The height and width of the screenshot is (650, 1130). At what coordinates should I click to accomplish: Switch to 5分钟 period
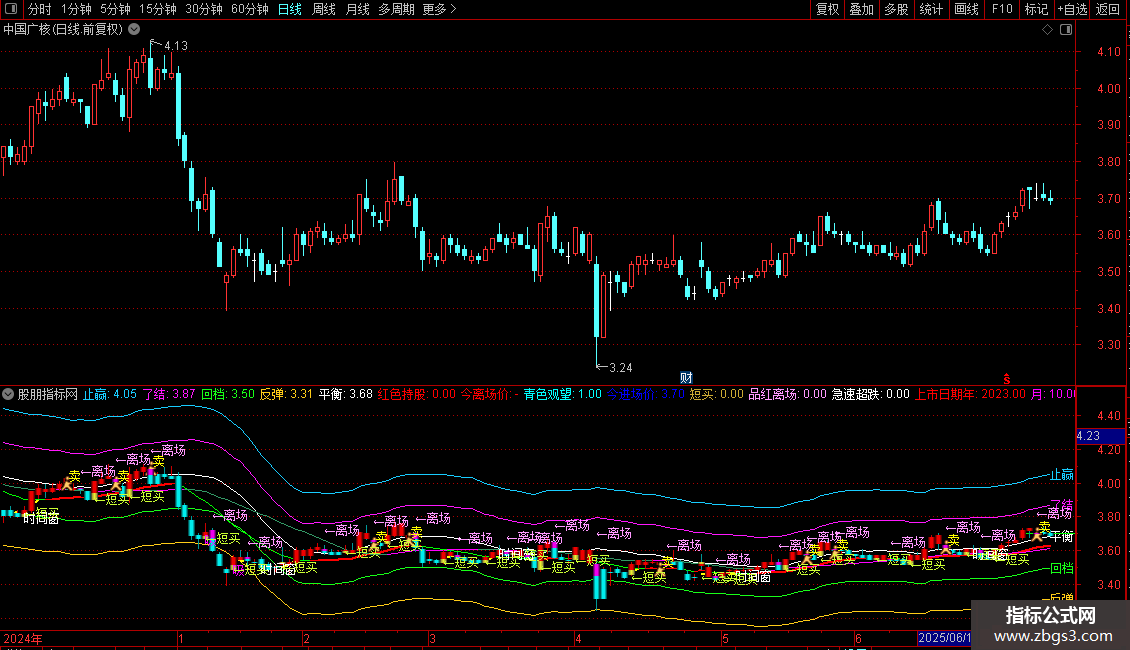tap(115, 9)
